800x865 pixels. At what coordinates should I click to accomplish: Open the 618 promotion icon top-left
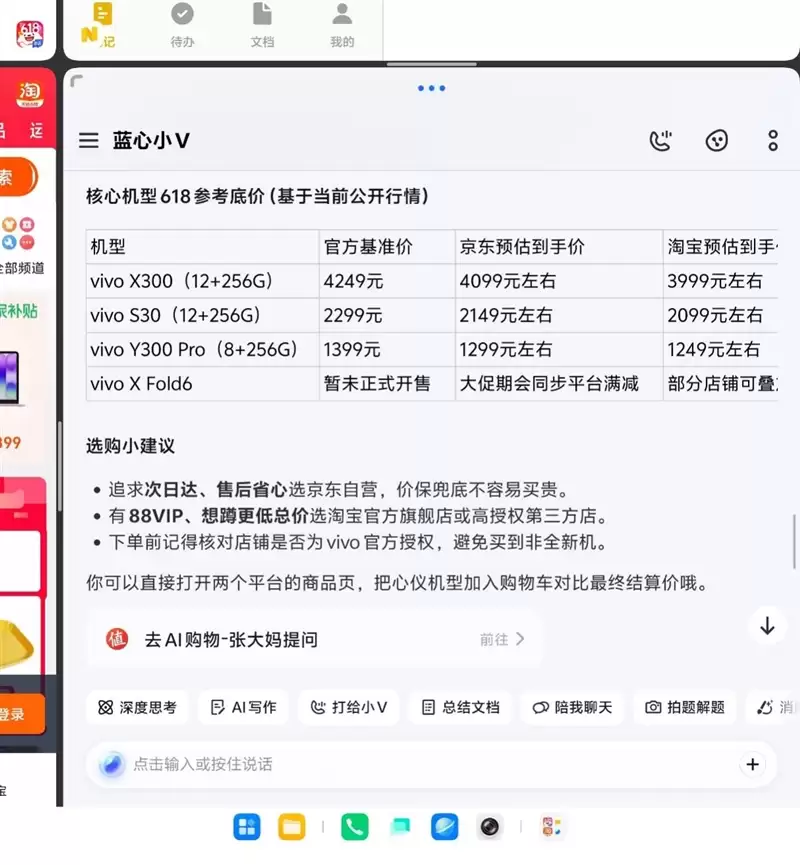point(30,35)
